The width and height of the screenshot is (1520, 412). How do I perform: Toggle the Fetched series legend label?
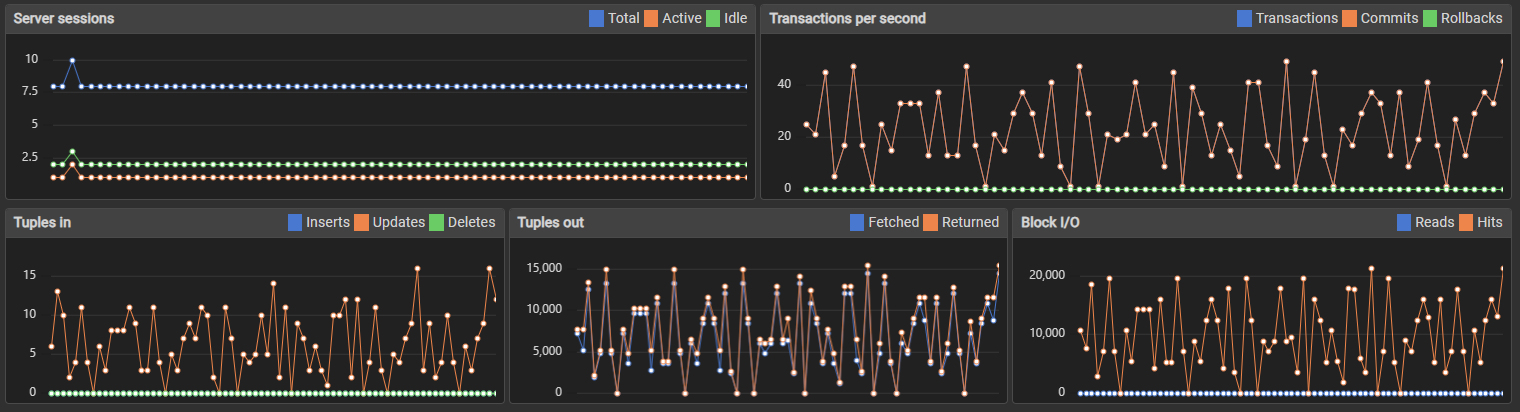[x=894, y=222]
